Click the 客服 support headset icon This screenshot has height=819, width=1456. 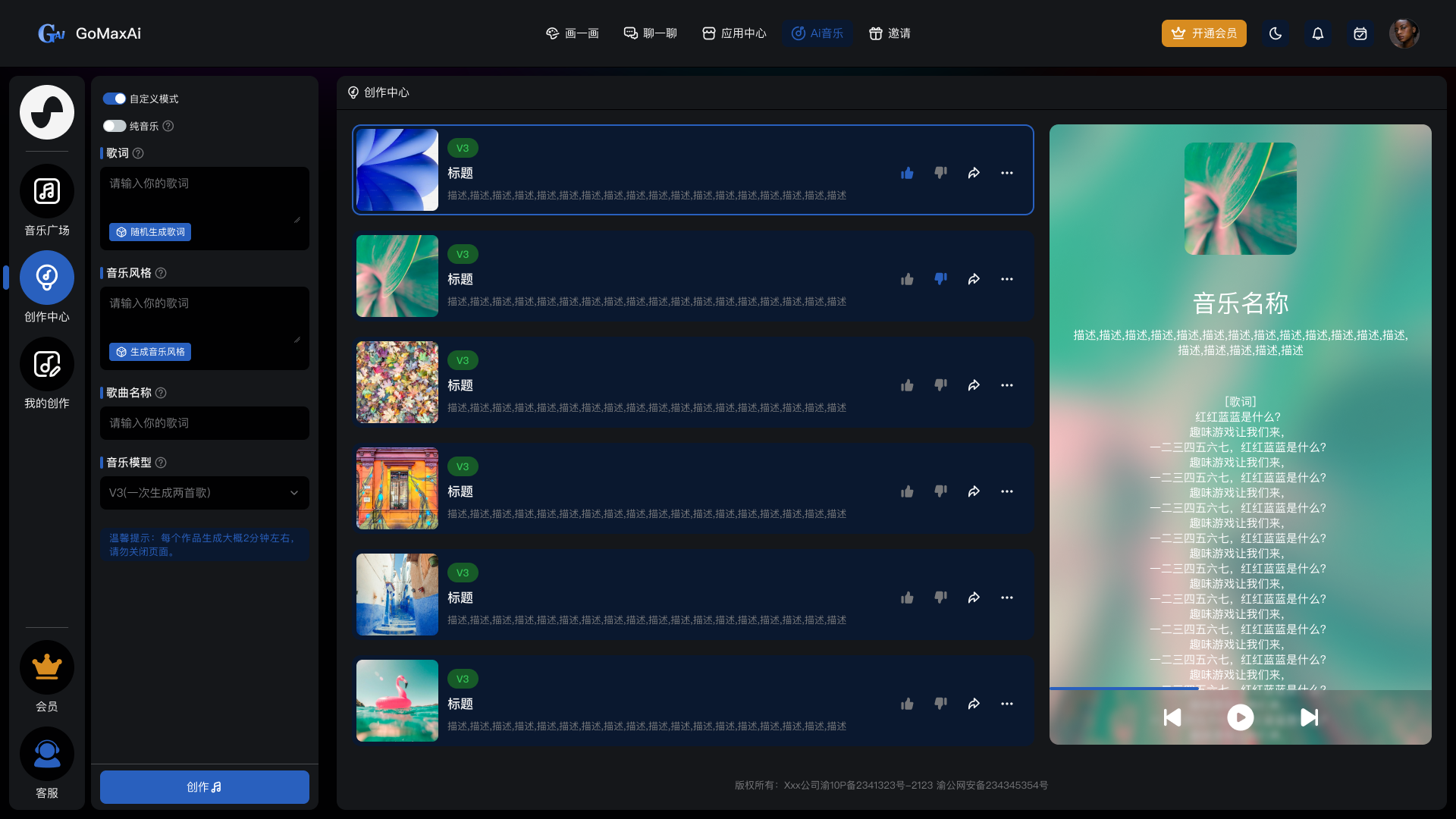coord(47,754)
